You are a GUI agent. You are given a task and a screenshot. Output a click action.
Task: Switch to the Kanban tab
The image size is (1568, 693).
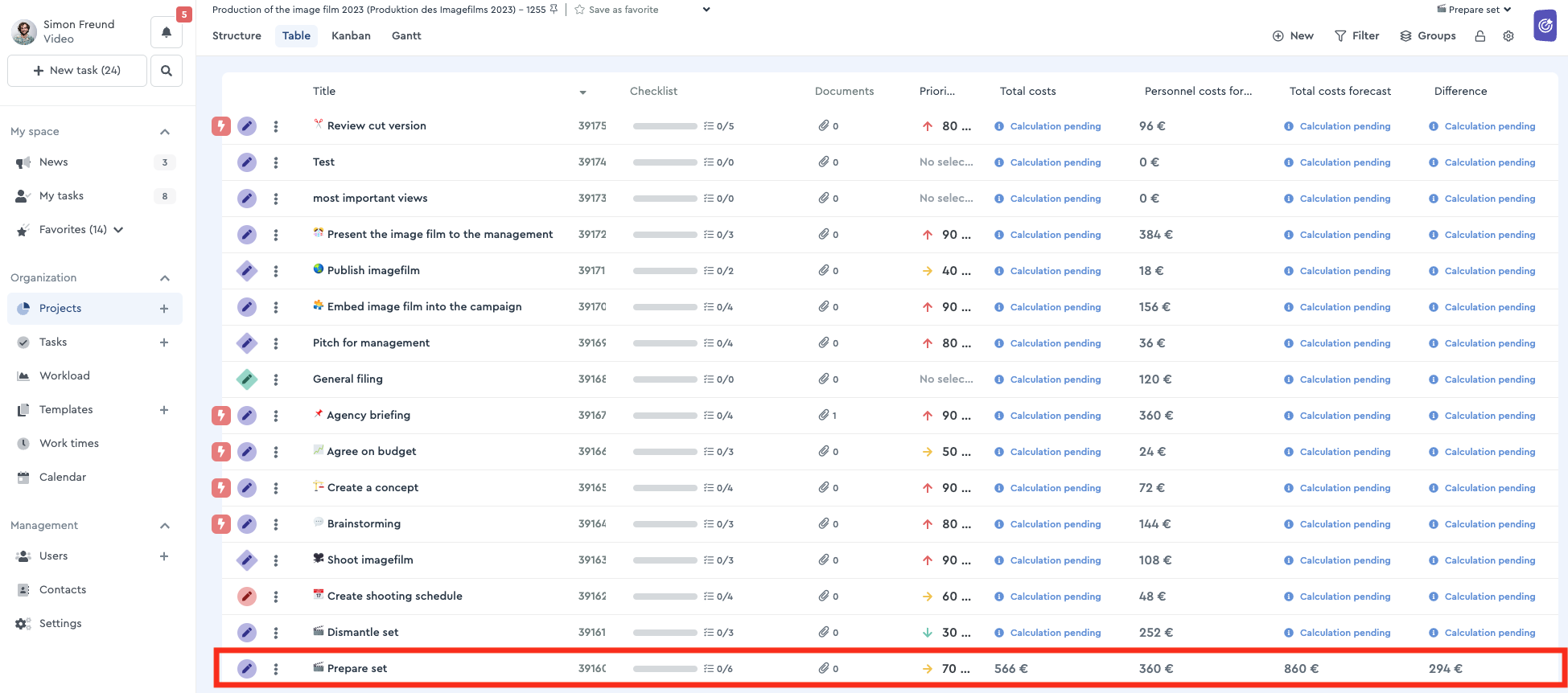click(351, 36)
